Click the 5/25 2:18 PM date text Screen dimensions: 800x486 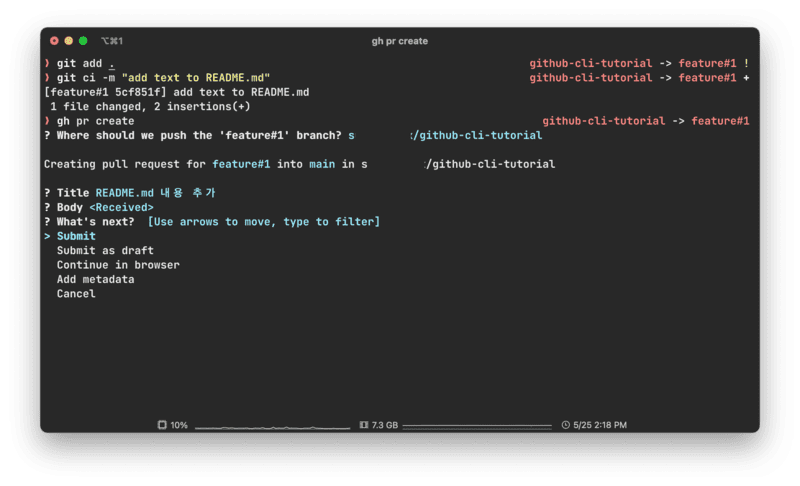[601, 425]
